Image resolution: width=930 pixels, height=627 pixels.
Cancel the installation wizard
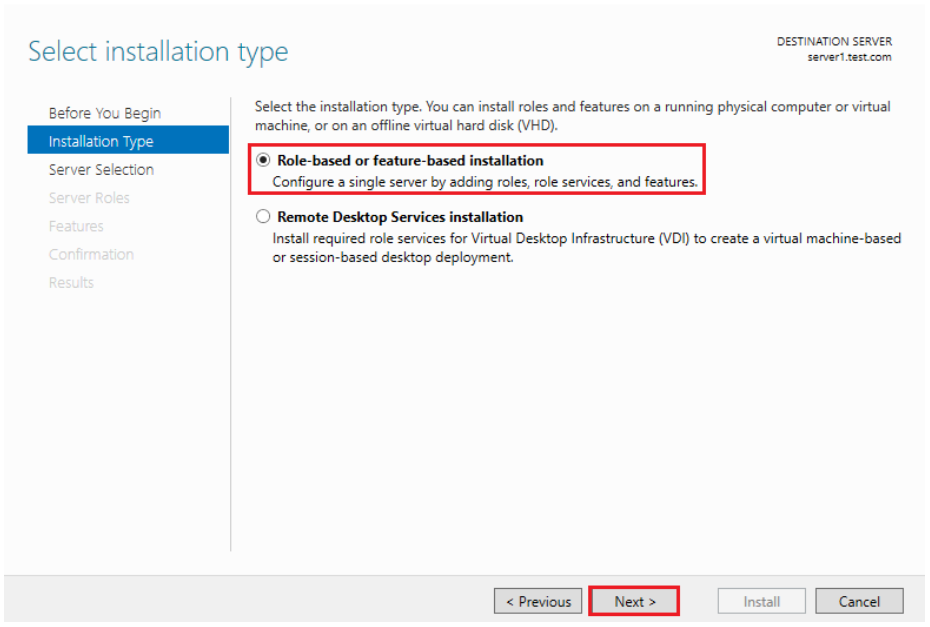[x=859, y=601]
